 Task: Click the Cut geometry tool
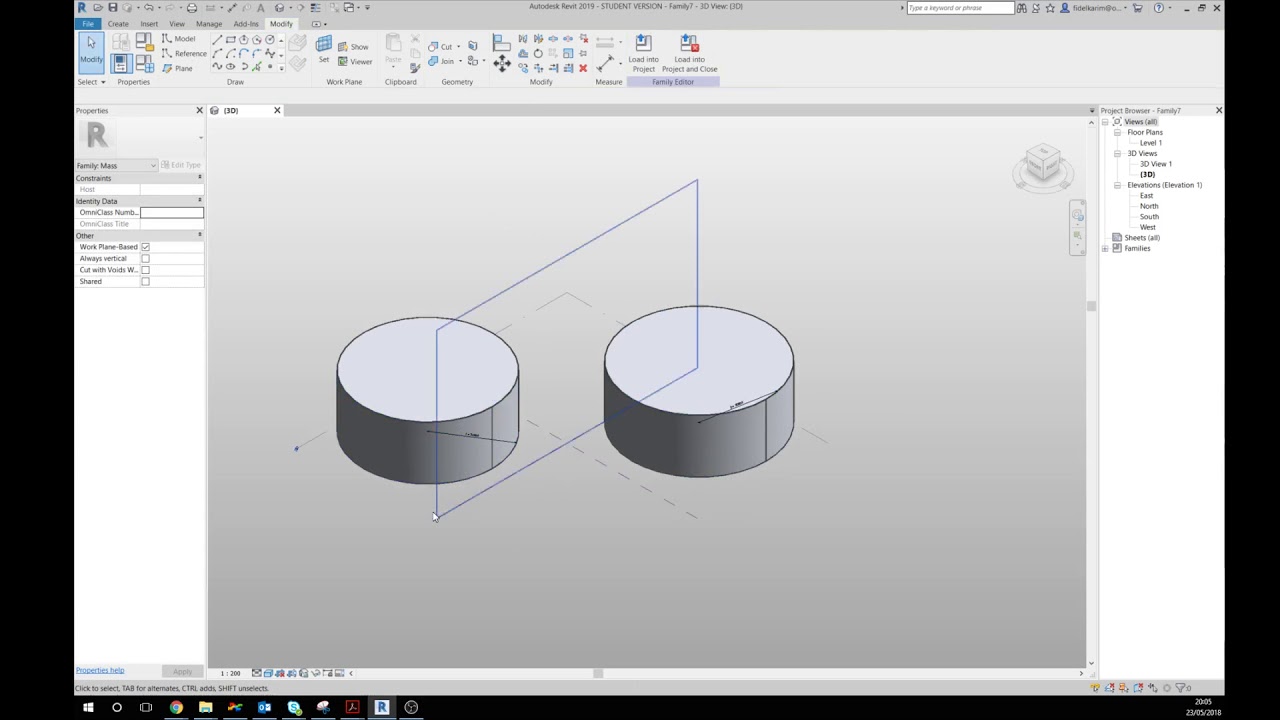click(x=440, y=46)
